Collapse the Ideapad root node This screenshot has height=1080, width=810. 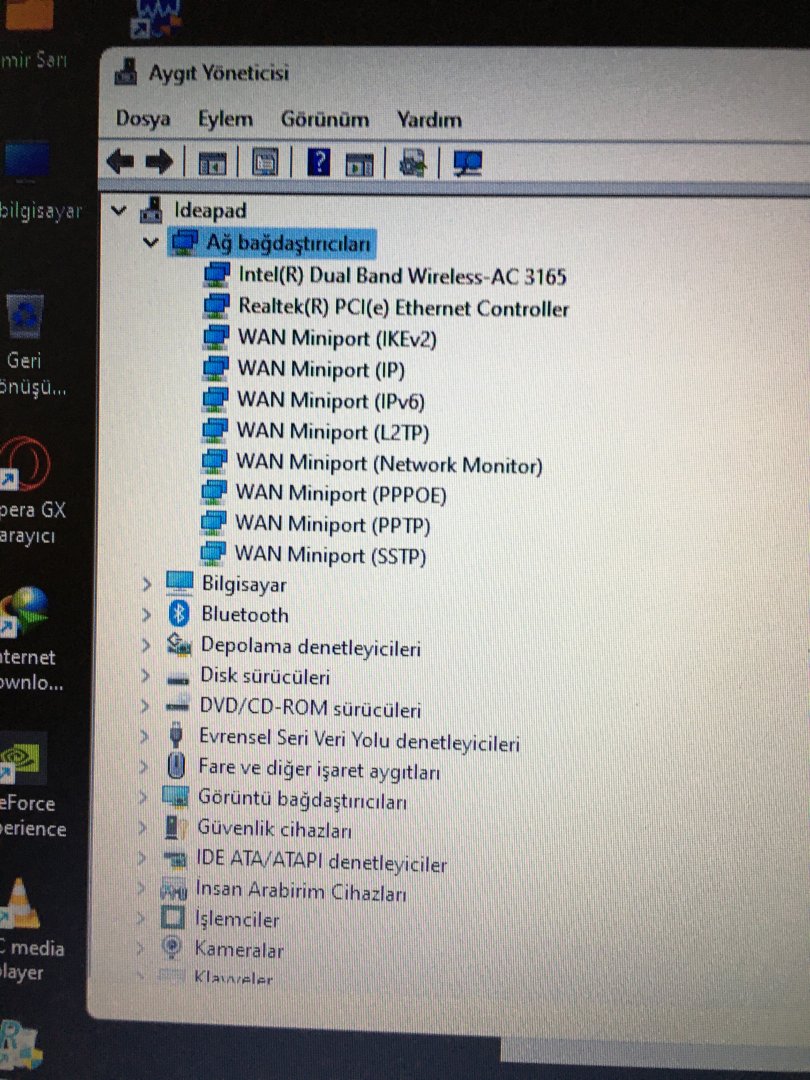[x=118, y=209]
